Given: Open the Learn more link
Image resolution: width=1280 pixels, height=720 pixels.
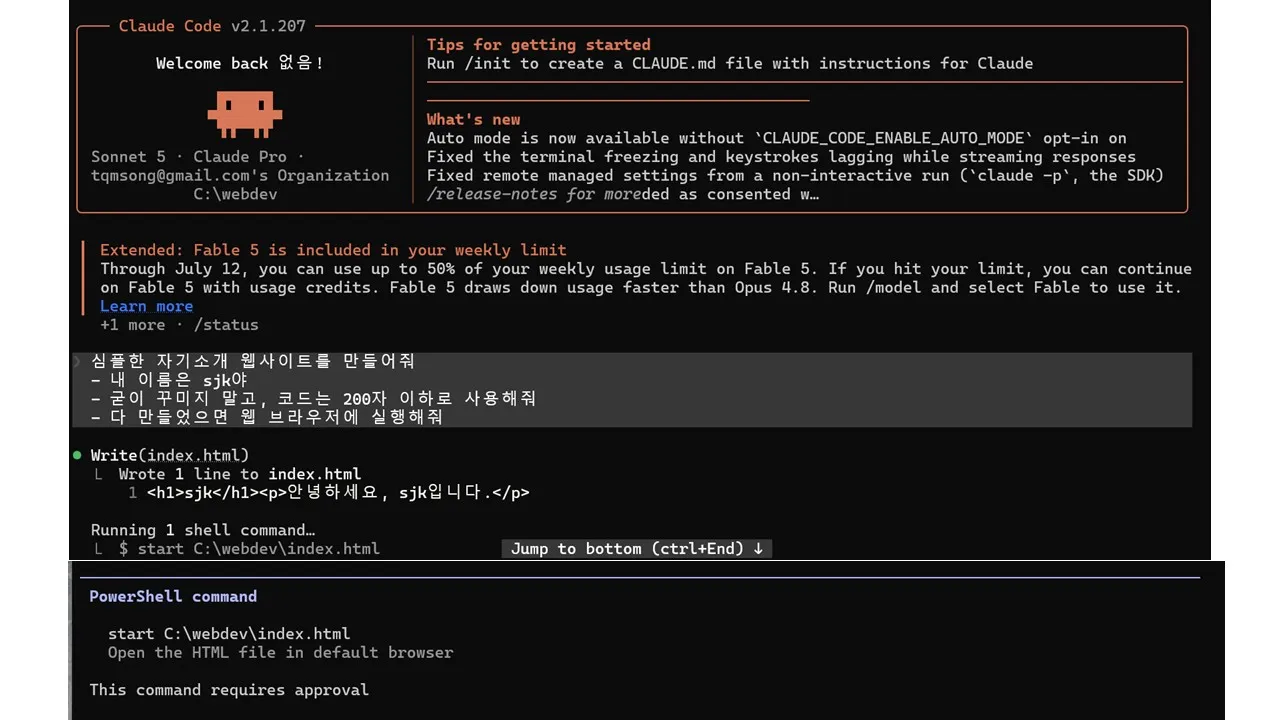Looking at the screenshot, I should pos(146,306).
